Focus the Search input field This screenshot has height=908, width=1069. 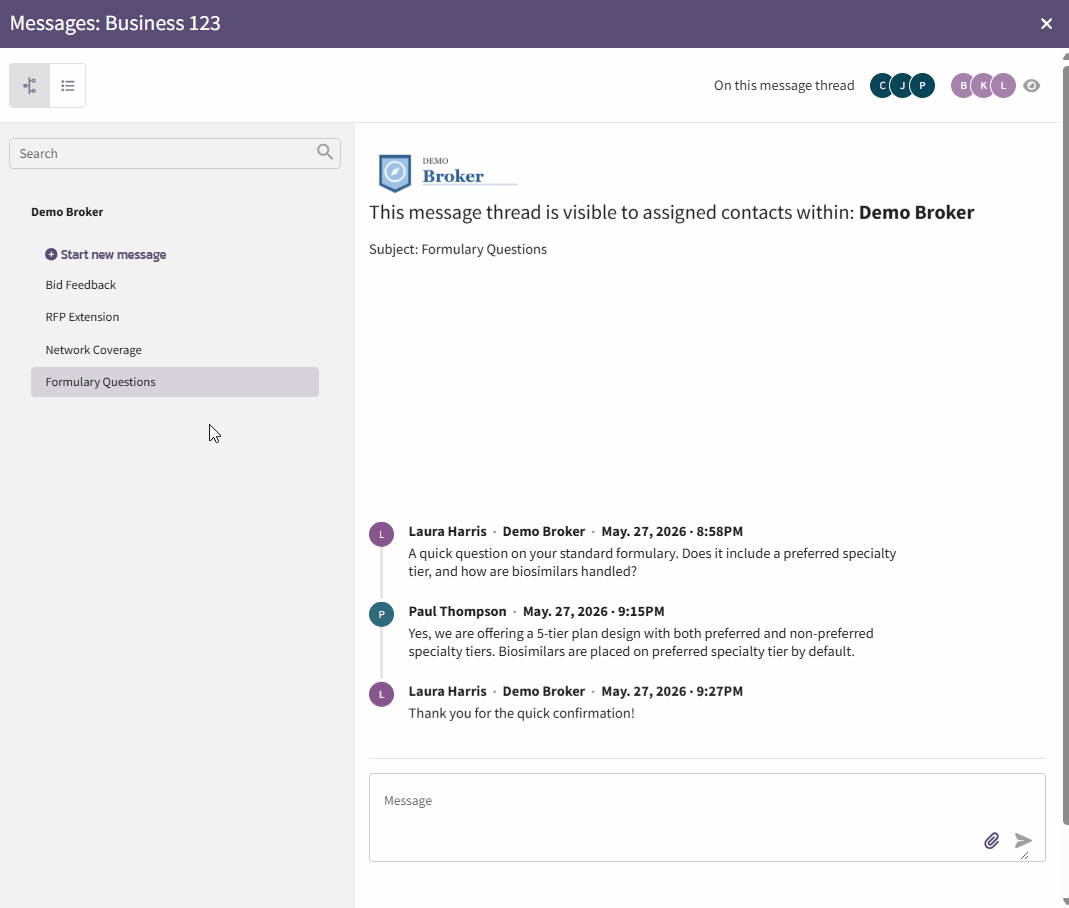pos(175,153)
